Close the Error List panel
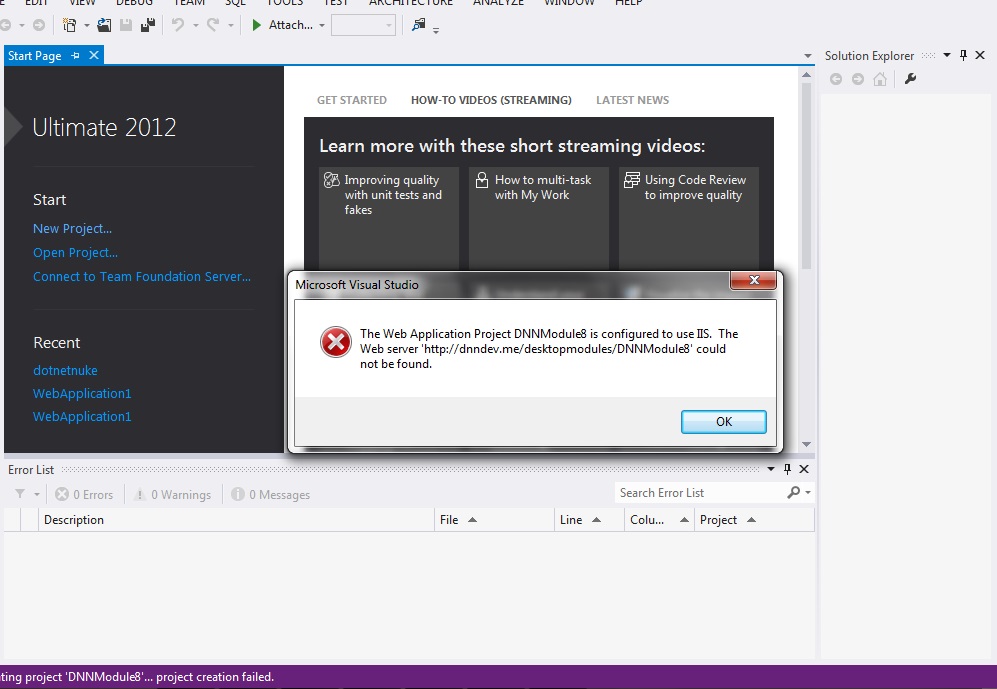 point(804,469)
